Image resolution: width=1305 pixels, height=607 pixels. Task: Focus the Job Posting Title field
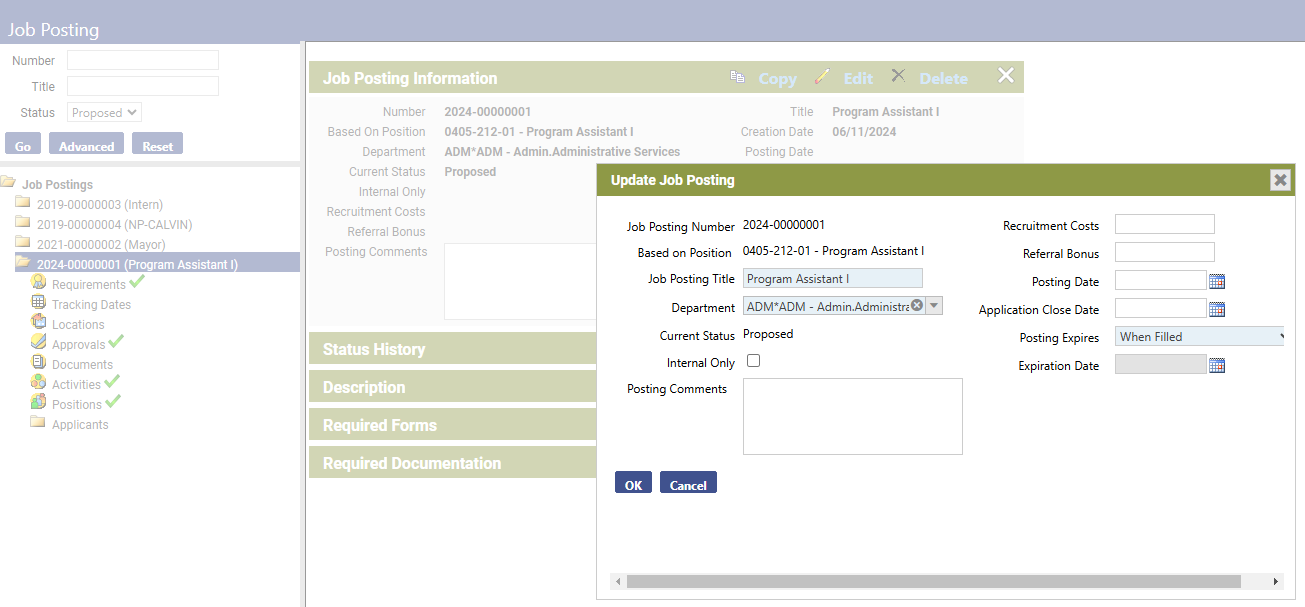pos(833,279)
